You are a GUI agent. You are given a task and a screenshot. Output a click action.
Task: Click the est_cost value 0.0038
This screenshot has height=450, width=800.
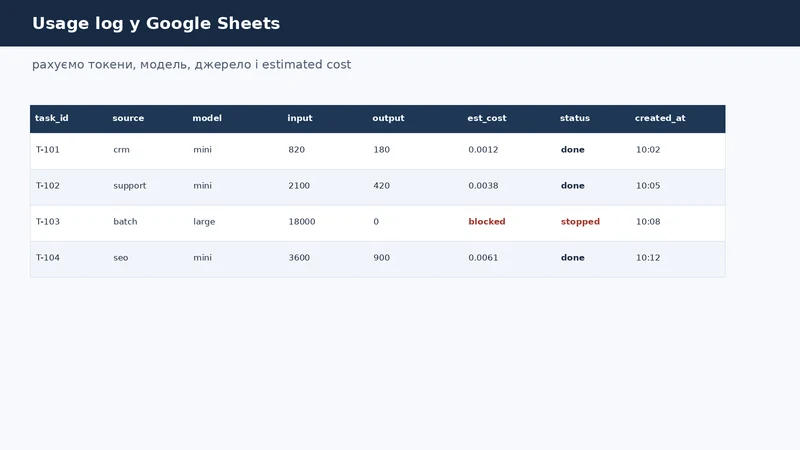[483, 186]
